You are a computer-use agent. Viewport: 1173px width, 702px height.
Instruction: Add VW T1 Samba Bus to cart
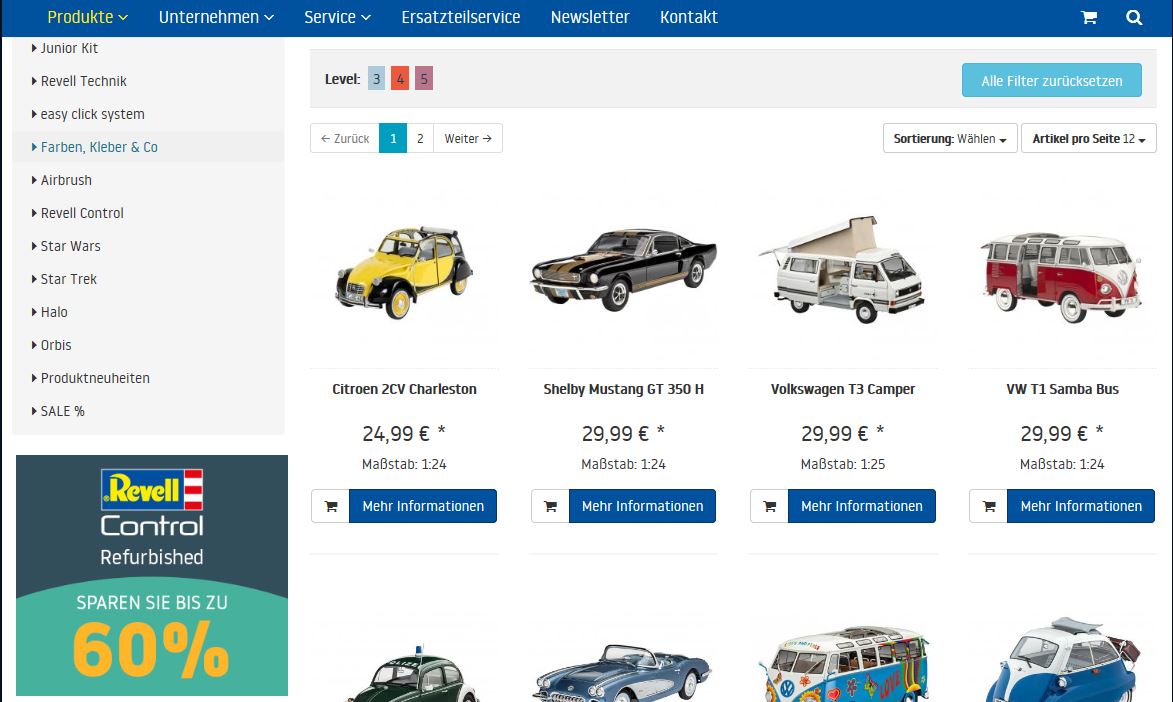[988, 506]
